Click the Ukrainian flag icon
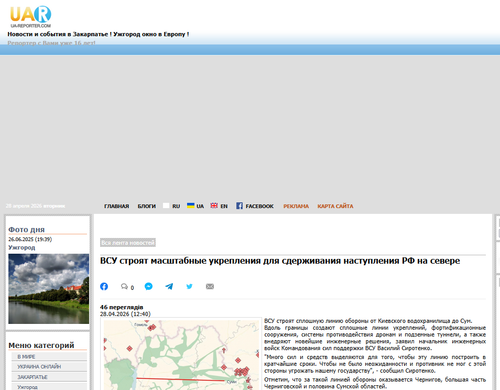The image size is (500, 390). pyautogui.click(x=191, y=205)
